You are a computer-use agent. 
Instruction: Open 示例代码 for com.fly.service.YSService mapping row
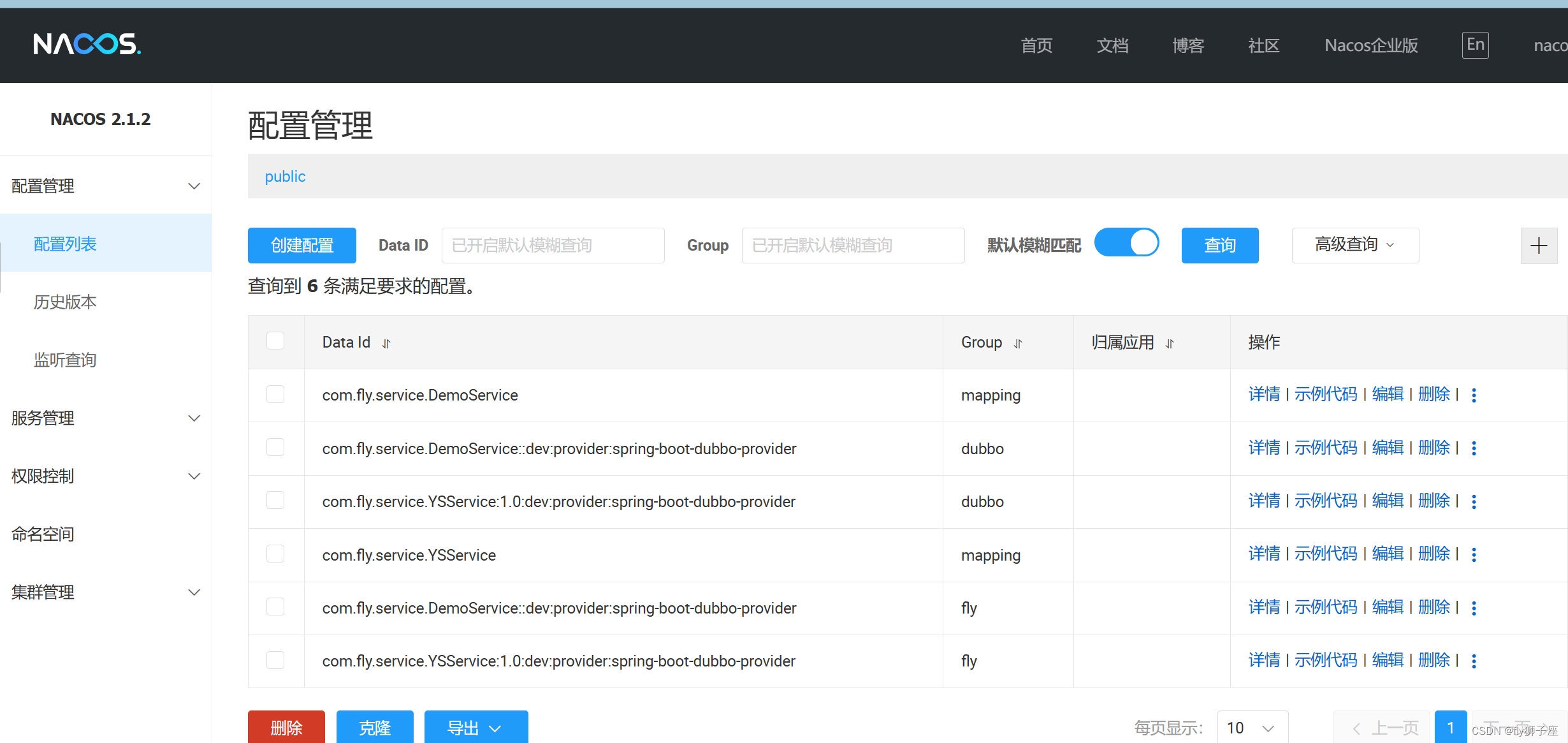pos(1326,554)
